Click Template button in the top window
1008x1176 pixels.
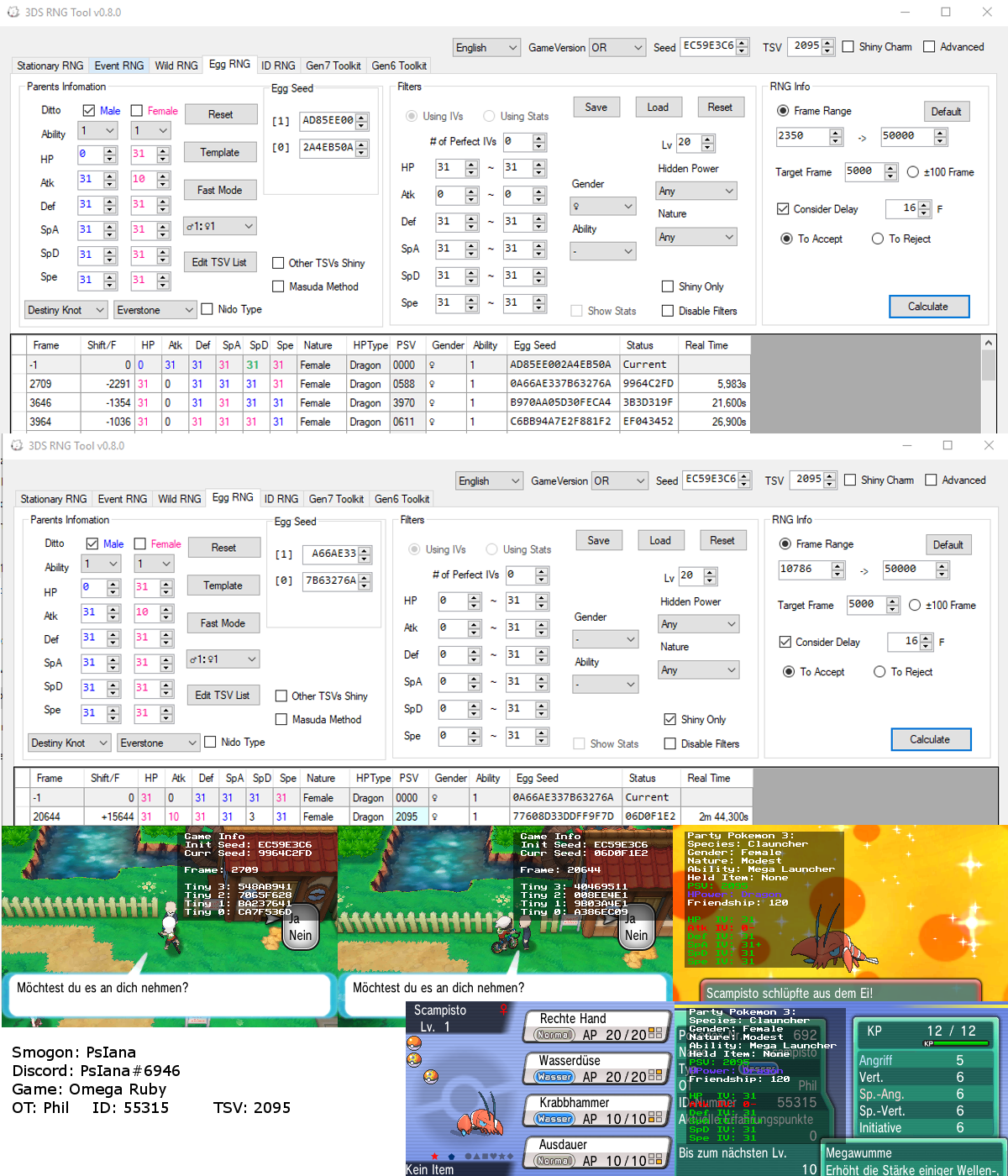(x=220, y=153)
